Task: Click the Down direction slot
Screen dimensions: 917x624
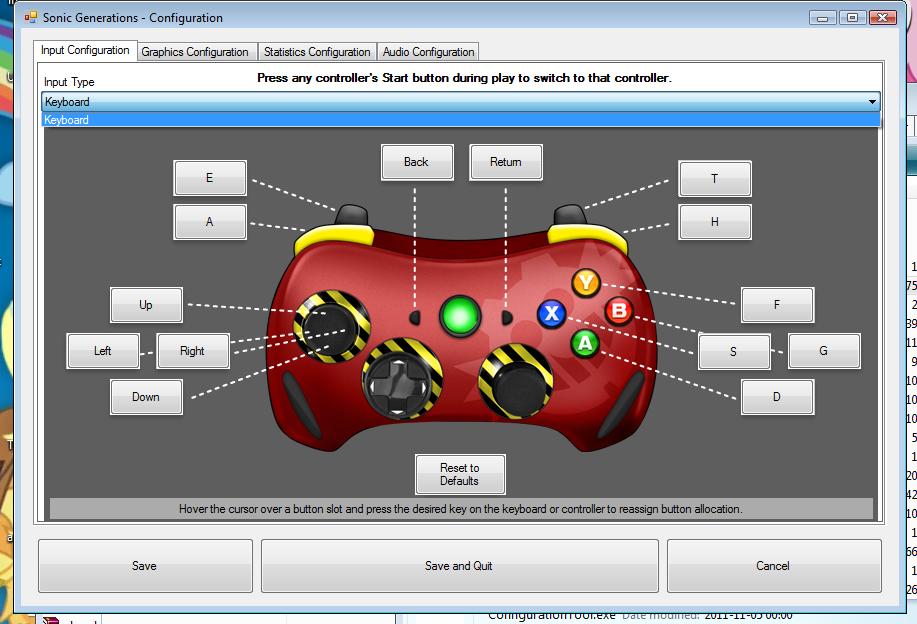Action: pos(146,397)
